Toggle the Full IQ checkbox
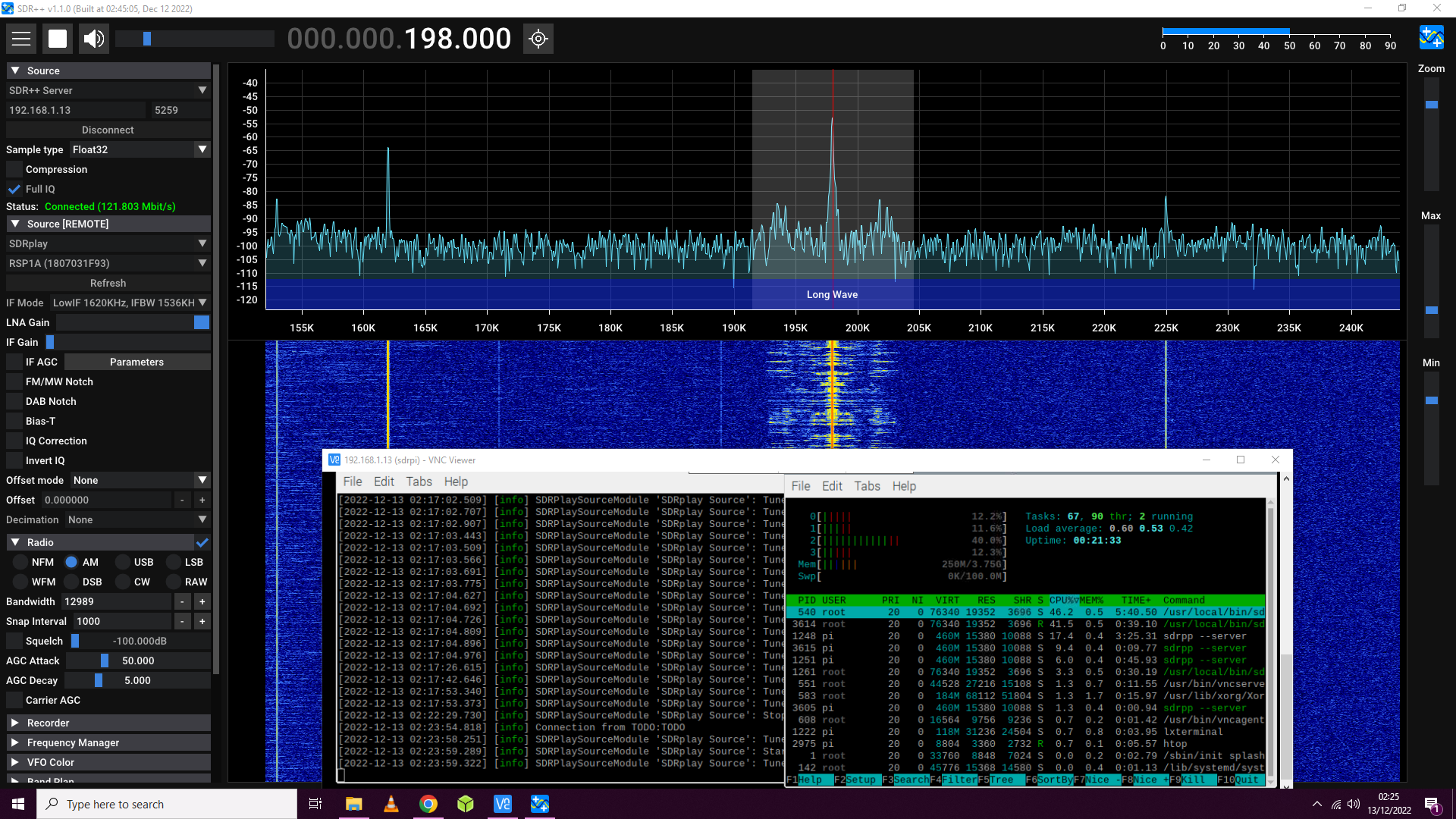Screen dimensions: 1456x819 [14, 189]
